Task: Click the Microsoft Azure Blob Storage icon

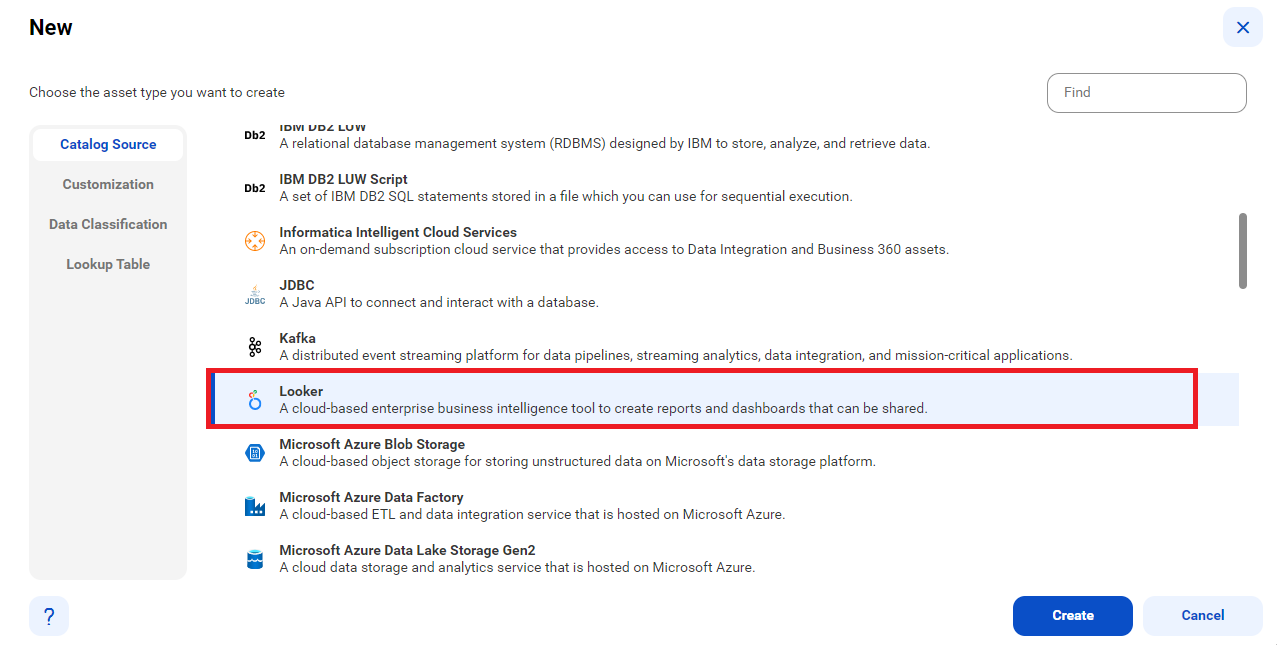Action: 255,453
